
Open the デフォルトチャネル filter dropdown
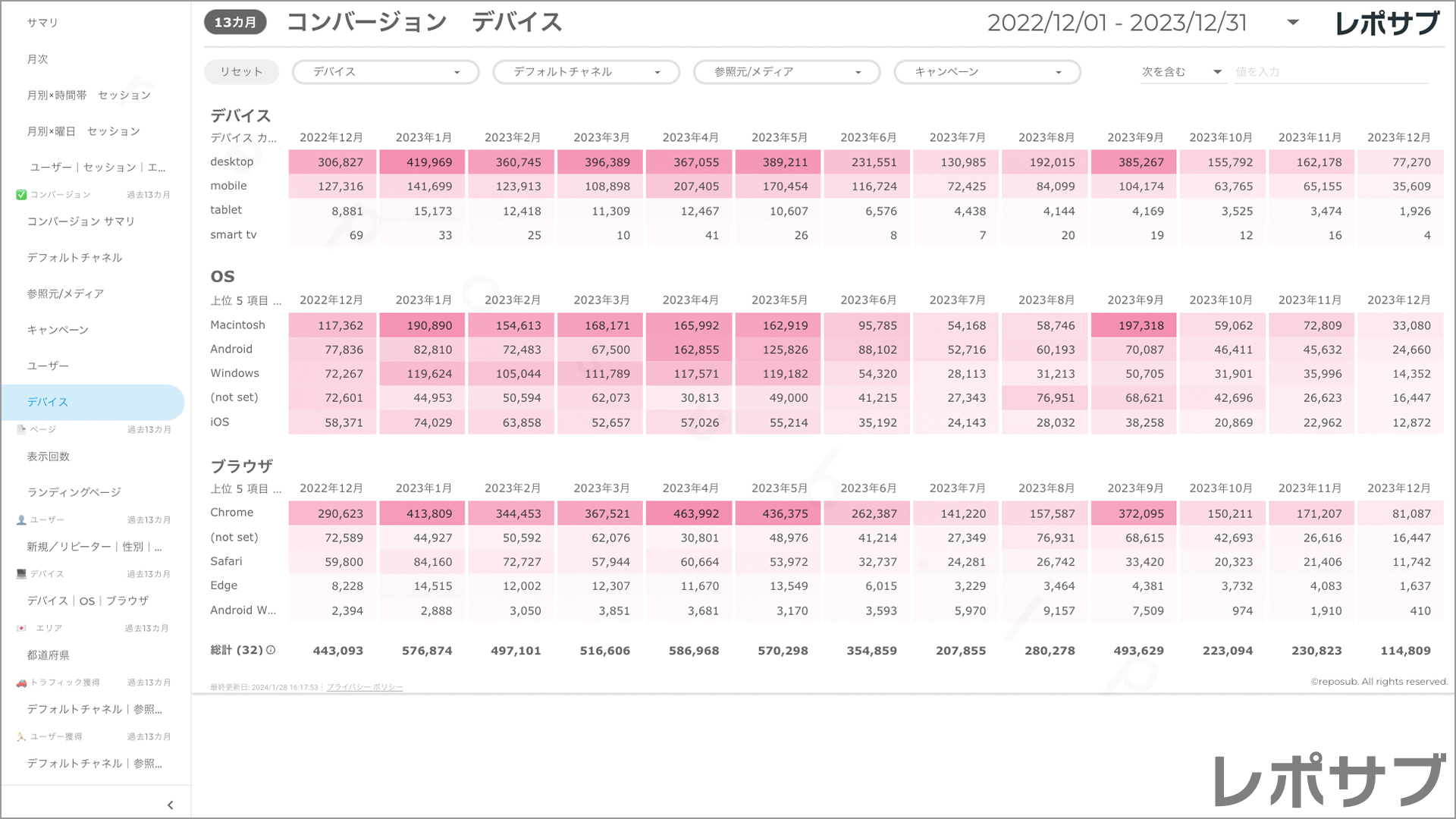point(585,72)
